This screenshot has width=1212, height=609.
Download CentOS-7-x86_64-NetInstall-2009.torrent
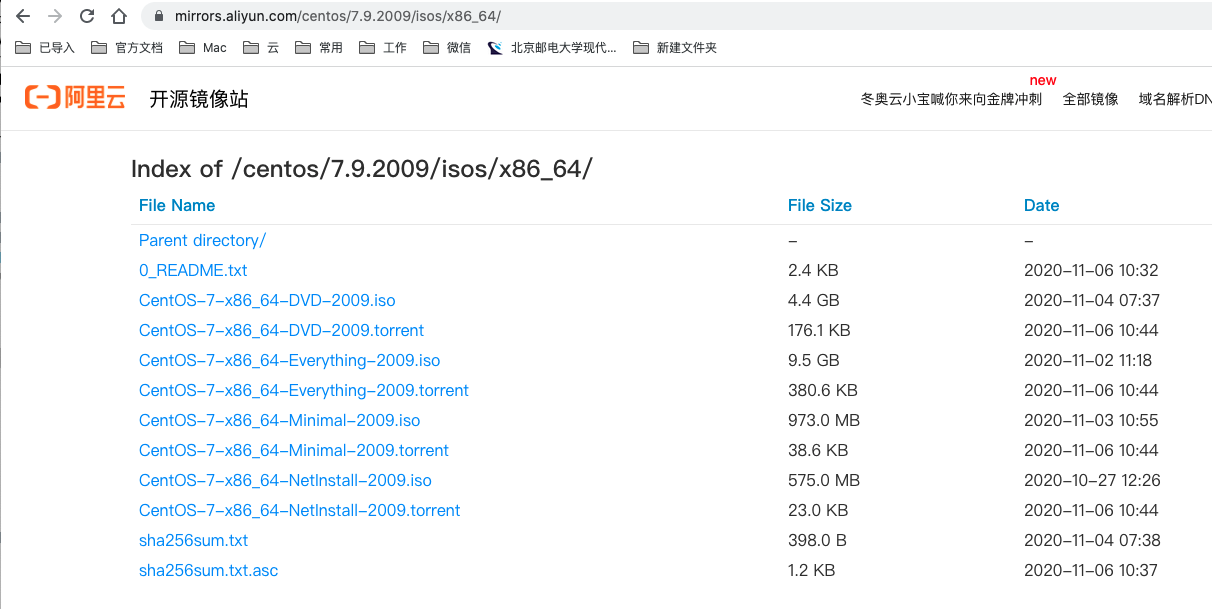point(299,510)
